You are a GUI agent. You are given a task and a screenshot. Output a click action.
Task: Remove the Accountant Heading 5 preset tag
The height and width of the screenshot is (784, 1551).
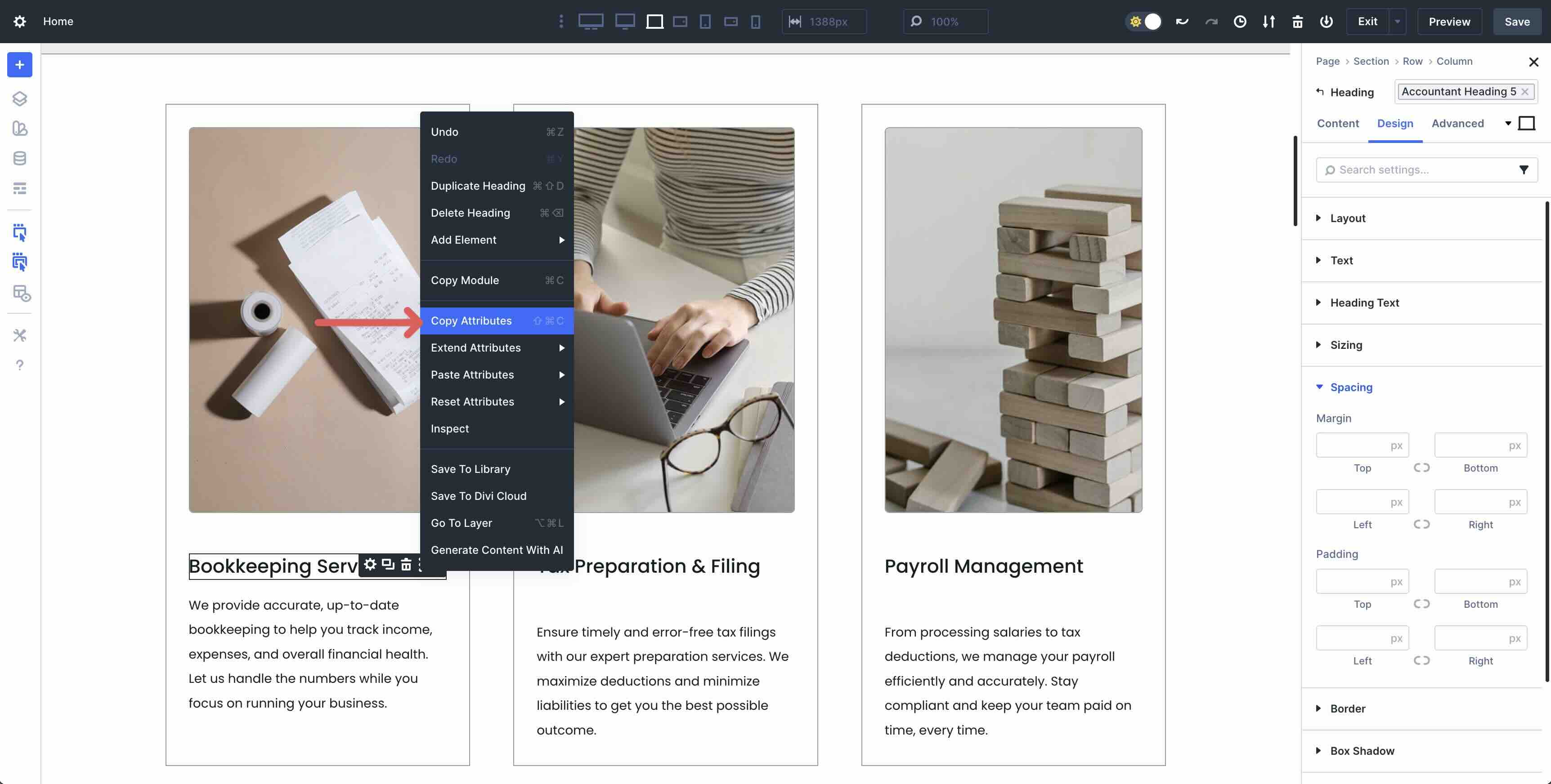[1524, 91]
